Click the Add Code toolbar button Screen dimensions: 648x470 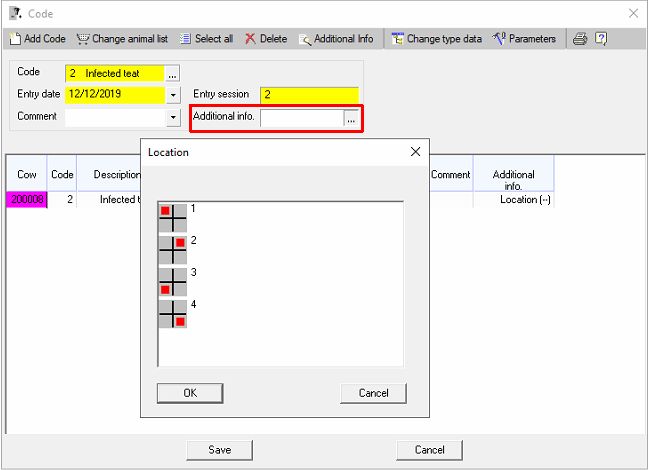point(38,39)
